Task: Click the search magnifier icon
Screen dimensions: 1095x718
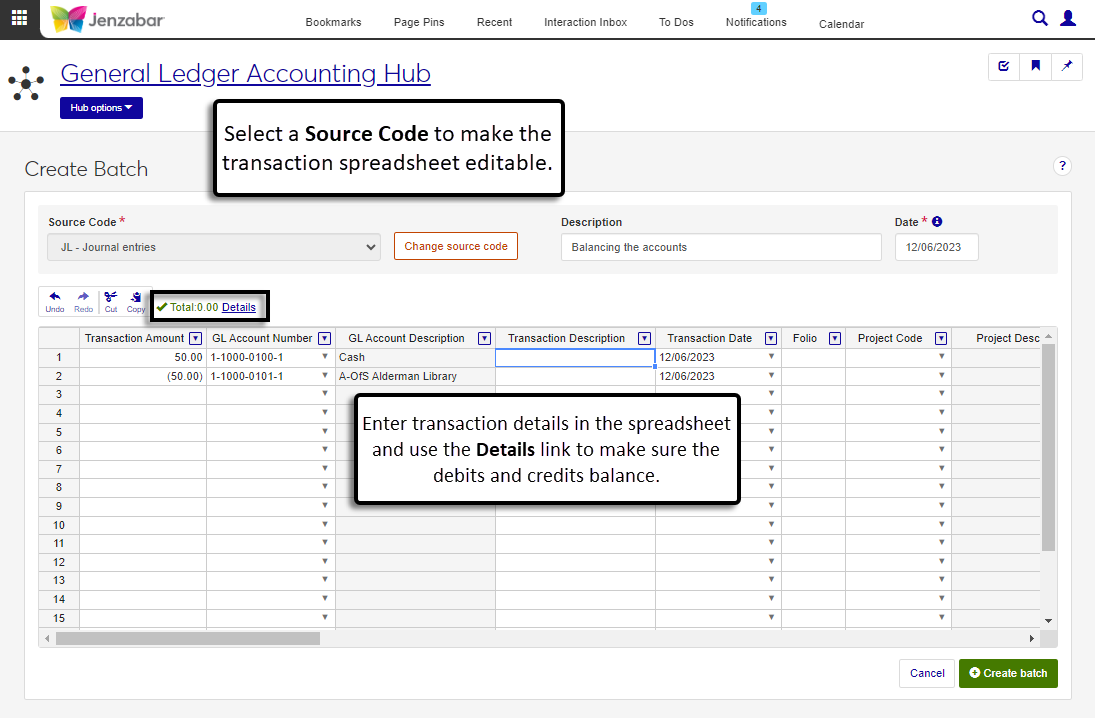Action: (x=1040, y=18)
